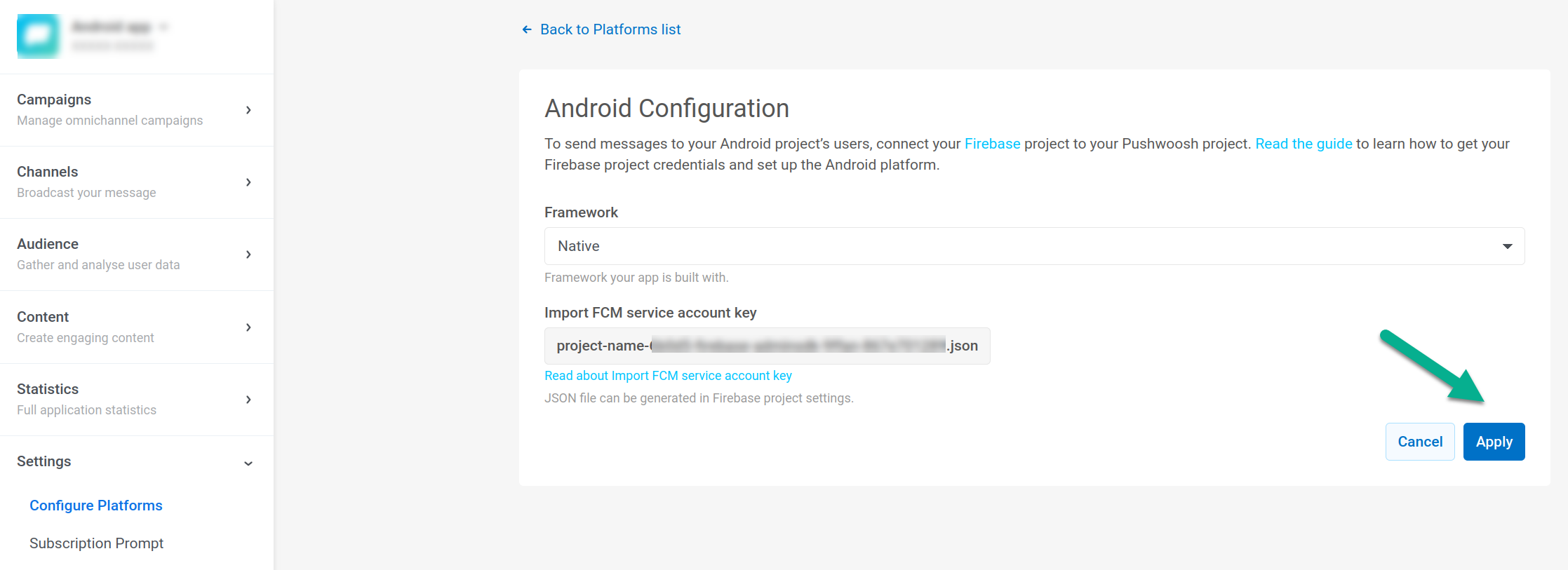Click the Cancel button
Viewport: 1568px width, 570px height.
click(x=1420, y=442)
